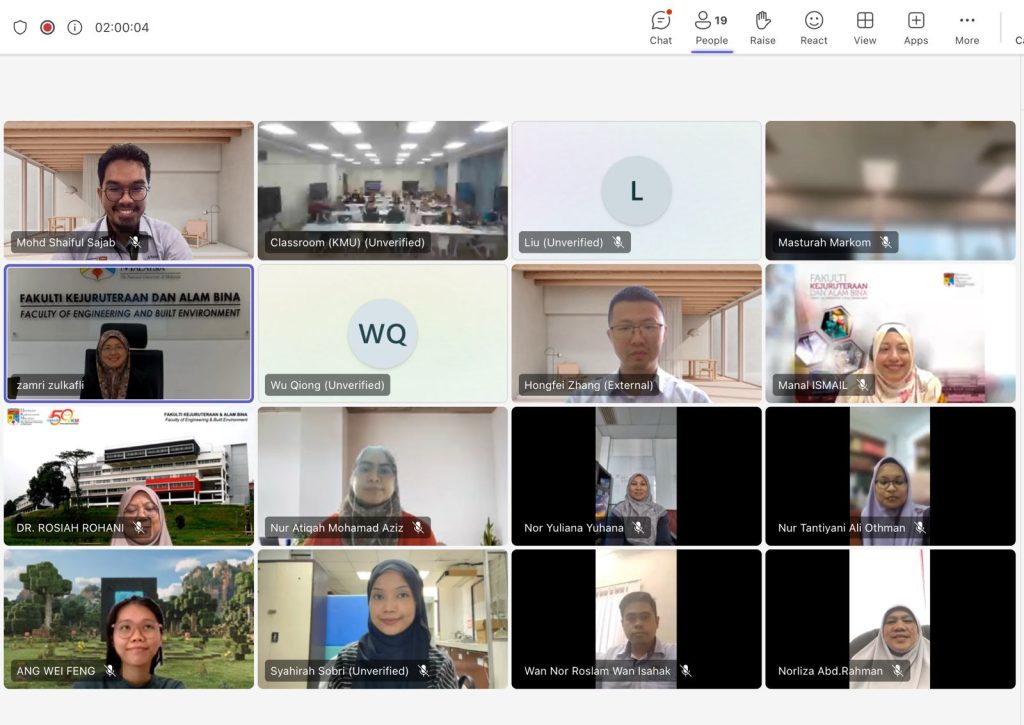Open the People participants list
This screenshot has width=1024, height=725.
711,27
